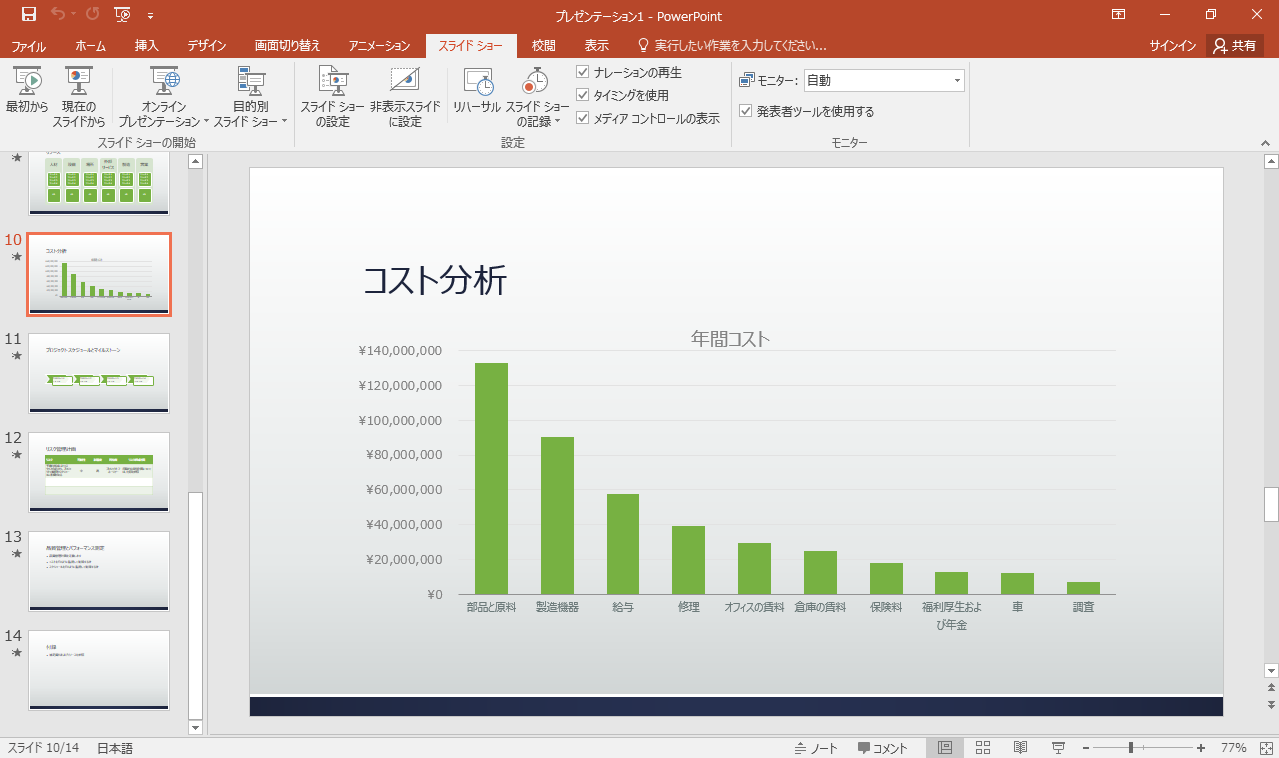Screen dimensions: 1279x758
Task: Switch to the ホーム tab
Action: [91, 45]
